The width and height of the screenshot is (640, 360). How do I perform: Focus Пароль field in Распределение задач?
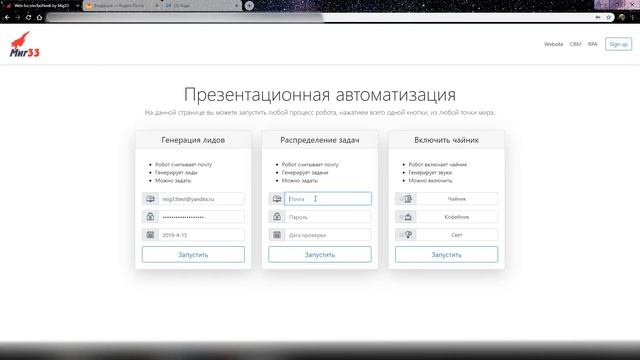click(328, 217)
